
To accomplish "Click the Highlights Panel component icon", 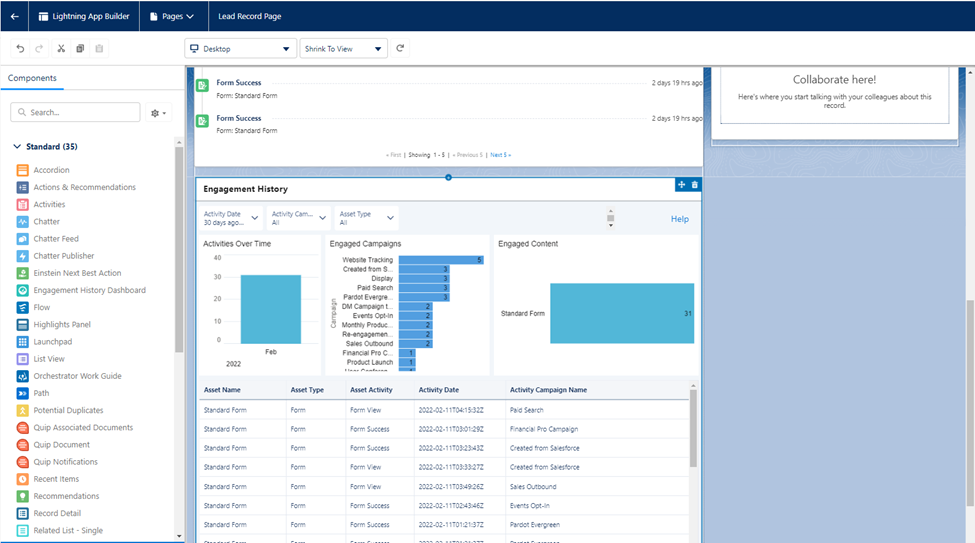I will pyautogui.click(x=22, y=325).
